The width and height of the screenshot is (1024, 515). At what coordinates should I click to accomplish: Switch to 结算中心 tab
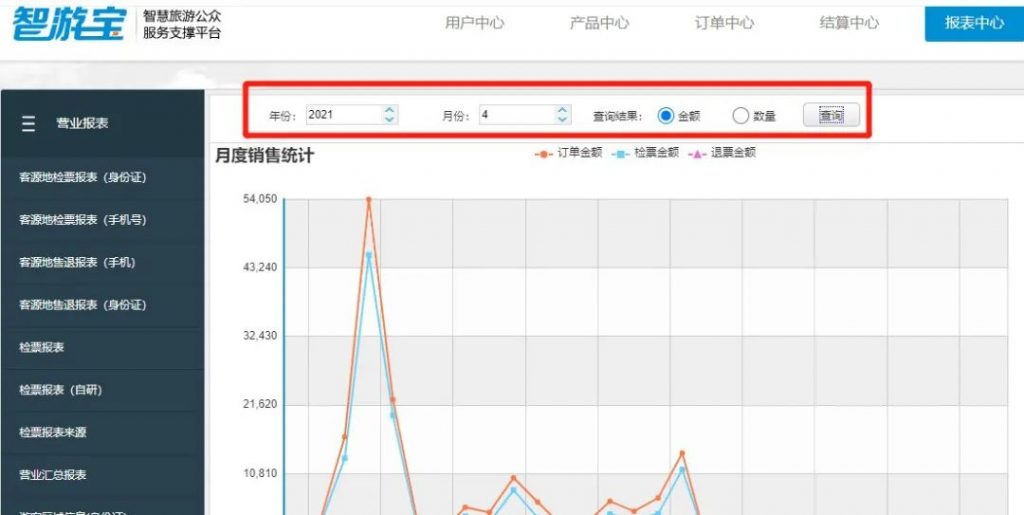pos(849,23)
